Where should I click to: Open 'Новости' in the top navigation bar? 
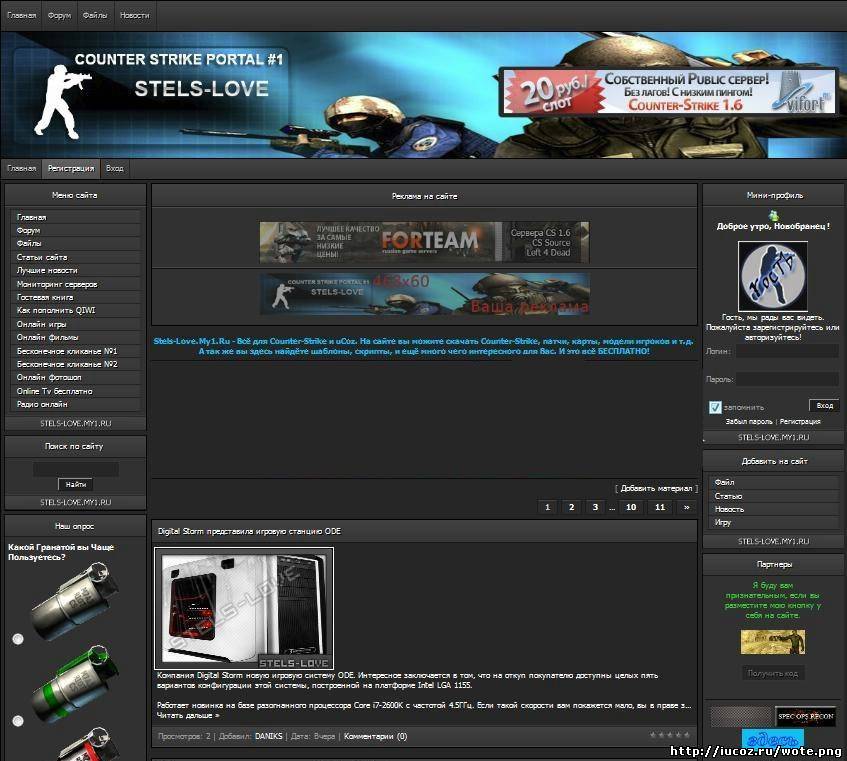[135, 16]
